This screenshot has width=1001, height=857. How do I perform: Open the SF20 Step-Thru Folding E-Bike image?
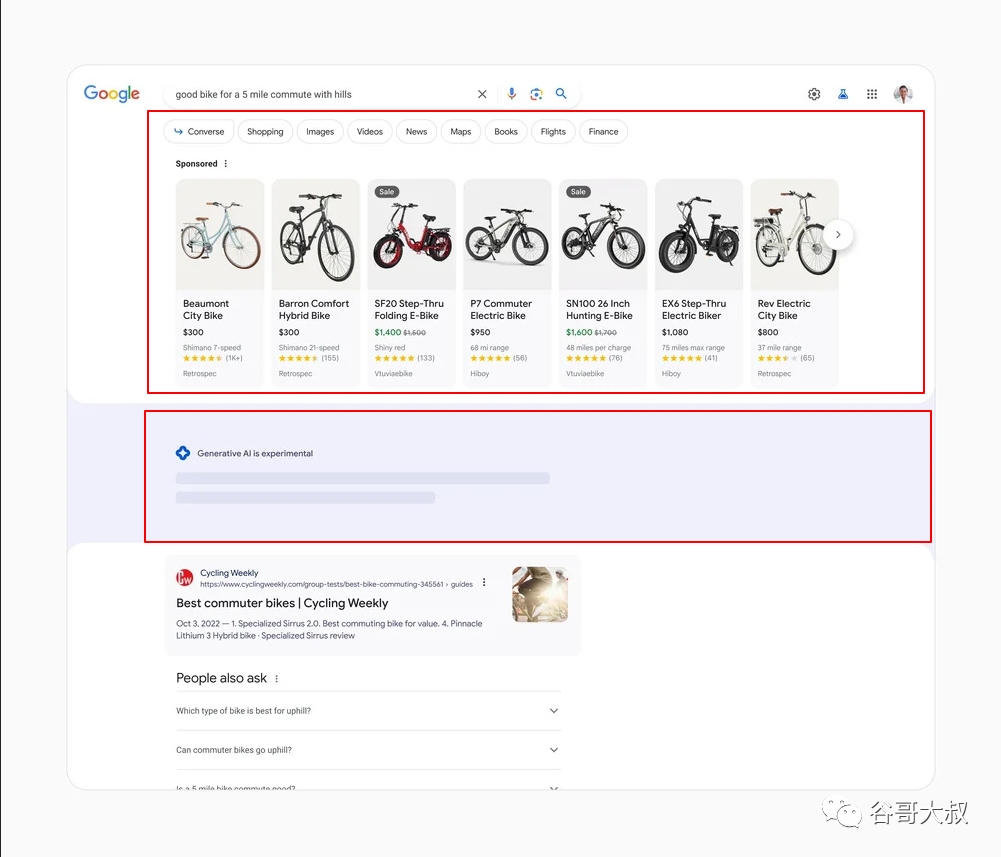pyautogui.click(x=411, y=234)
